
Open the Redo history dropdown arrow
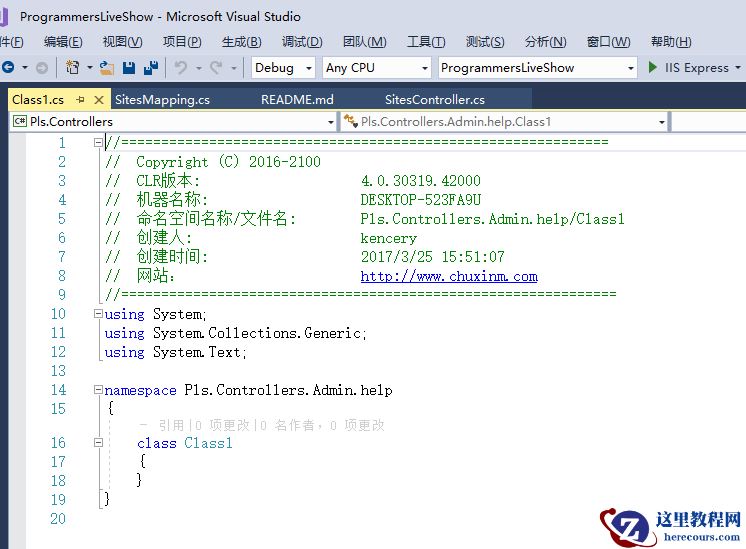[x=234, y=69]
